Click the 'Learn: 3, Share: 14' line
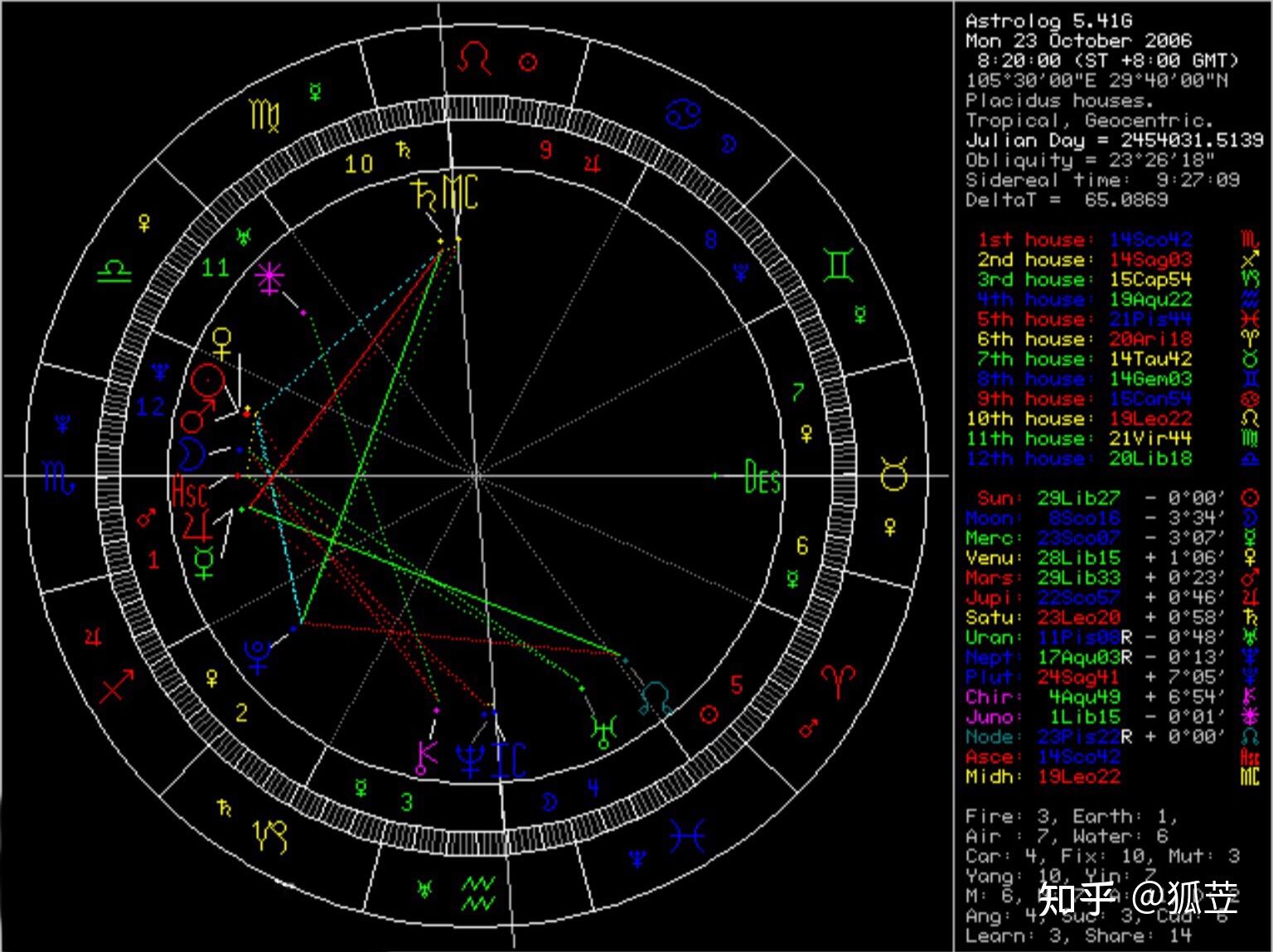The image size is (1273, 952). click(x=1078, y=935)
